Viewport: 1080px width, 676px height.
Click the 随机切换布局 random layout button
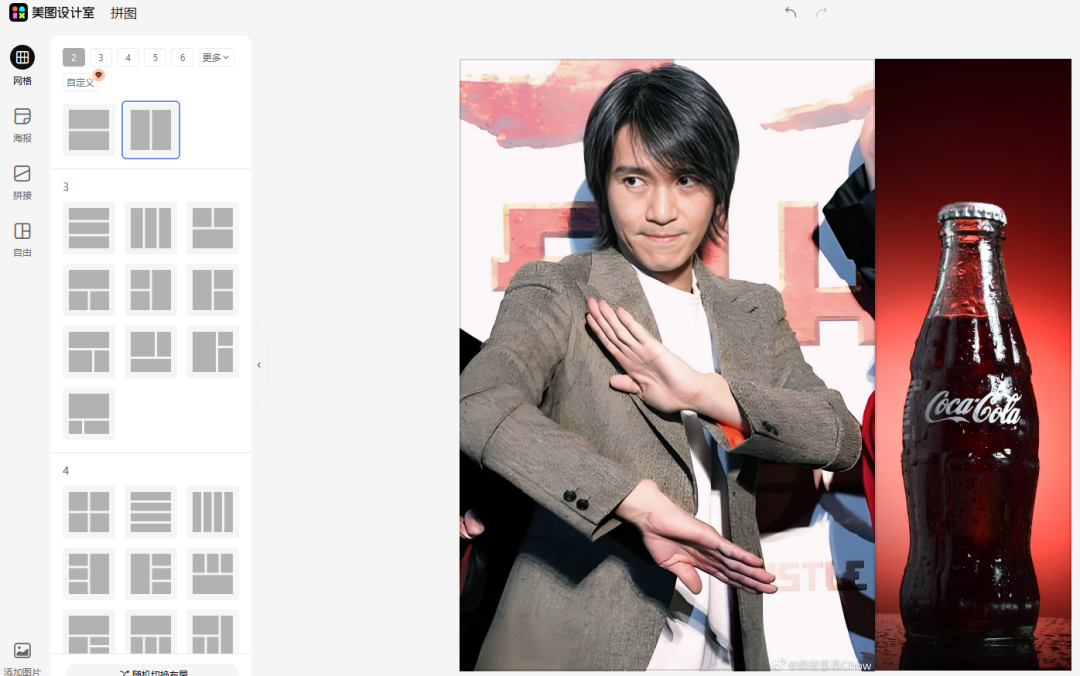(x=152, y=670)
